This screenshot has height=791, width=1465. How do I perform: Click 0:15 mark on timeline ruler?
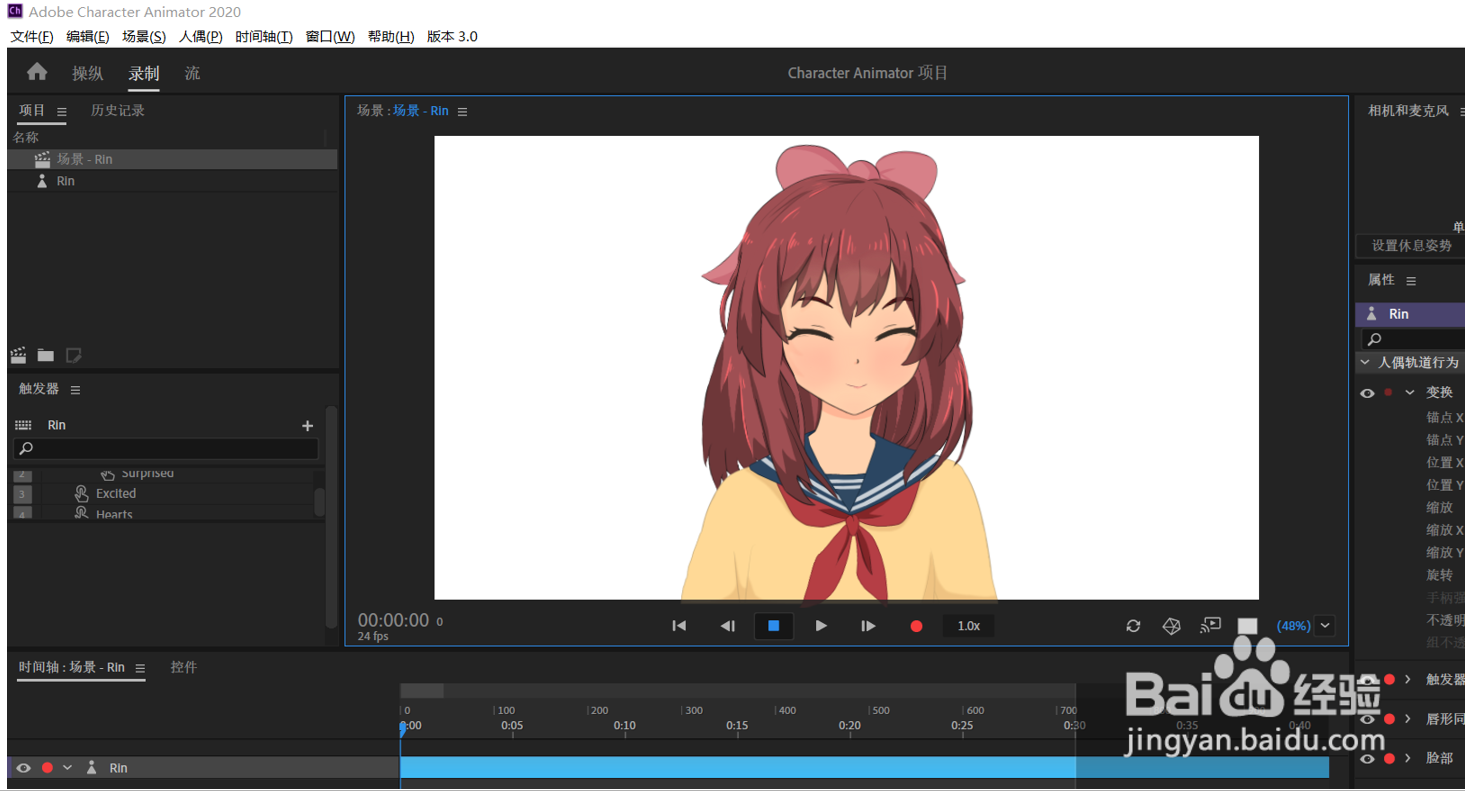737,726
